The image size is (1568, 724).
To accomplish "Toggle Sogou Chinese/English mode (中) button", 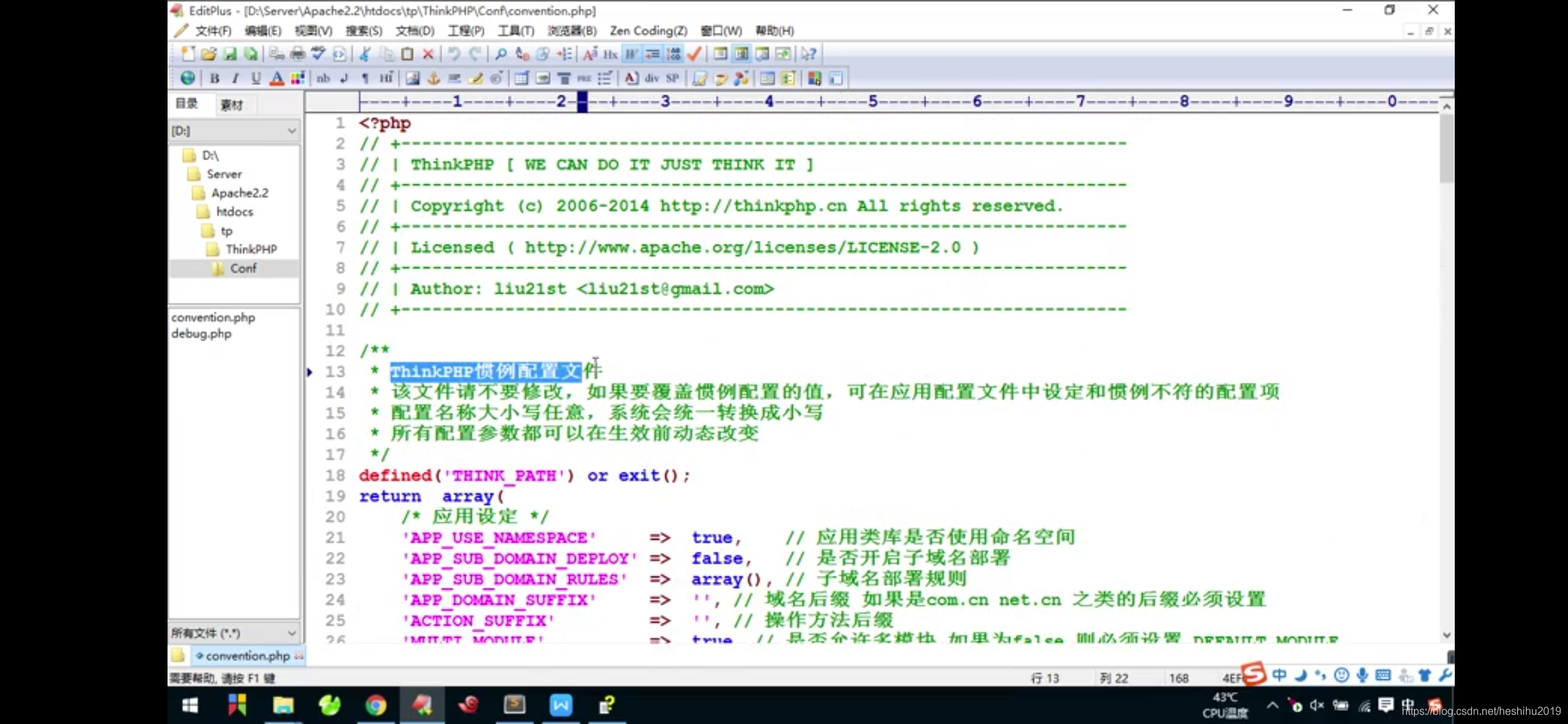I will pyautogui.click(x=1279, y=675).
